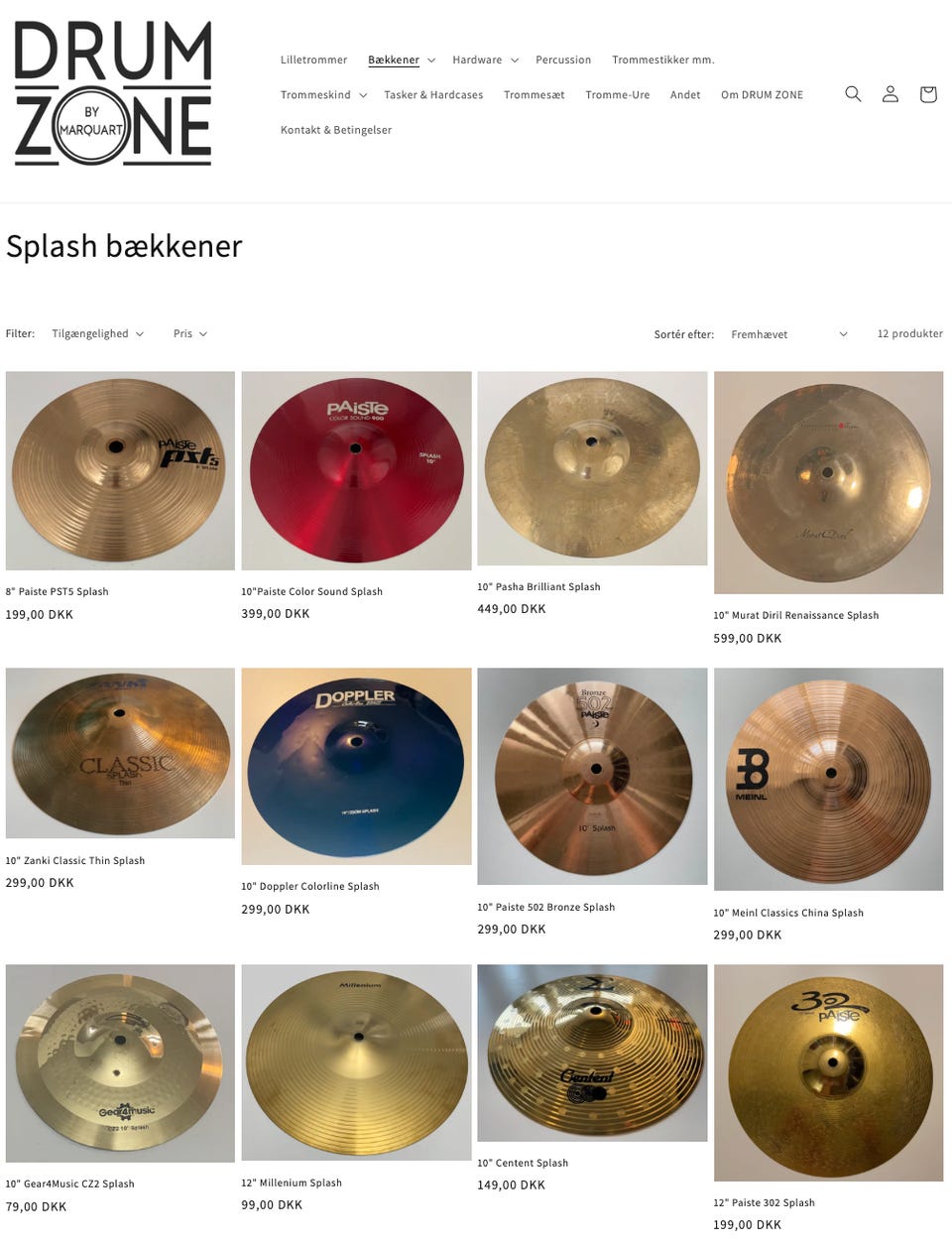Expand the Hardware menu chevron

pyautogui.click(x=515, y=61)
